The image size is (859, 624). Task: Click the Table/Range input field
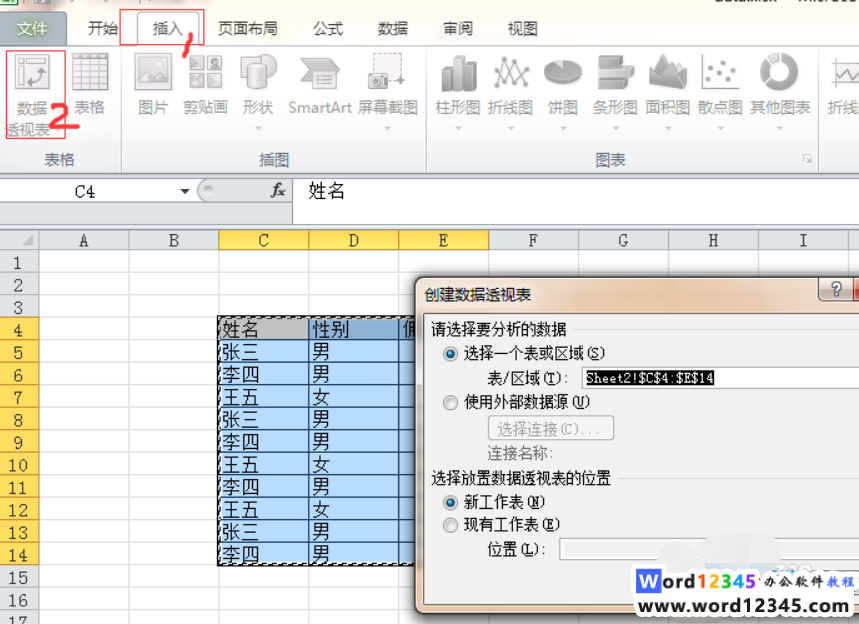[720, 378]
